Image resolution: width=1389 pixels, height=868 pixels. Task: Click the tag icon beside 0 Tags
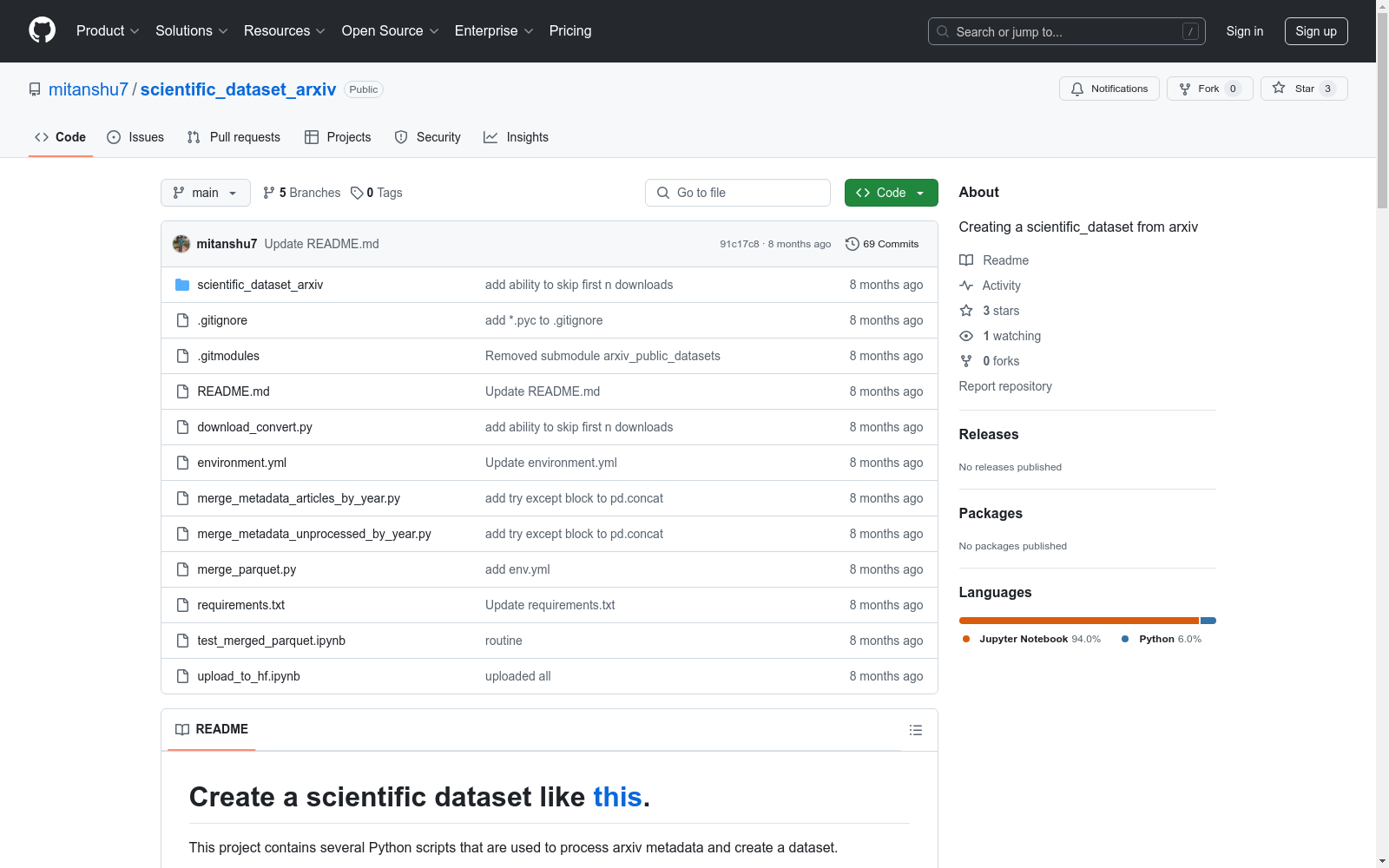click(x=357, y=193)
